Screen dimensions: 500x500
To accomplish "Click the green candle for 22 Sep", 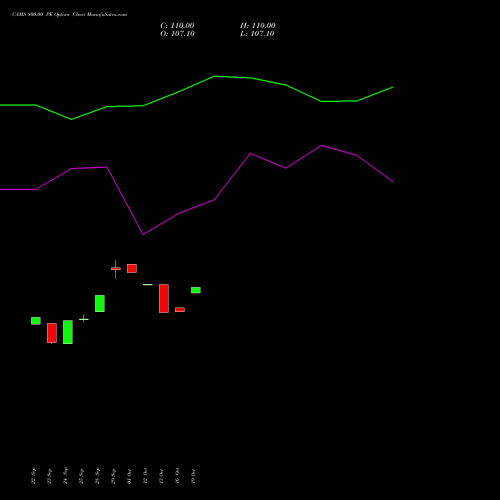I will click(x=36, y=321).
